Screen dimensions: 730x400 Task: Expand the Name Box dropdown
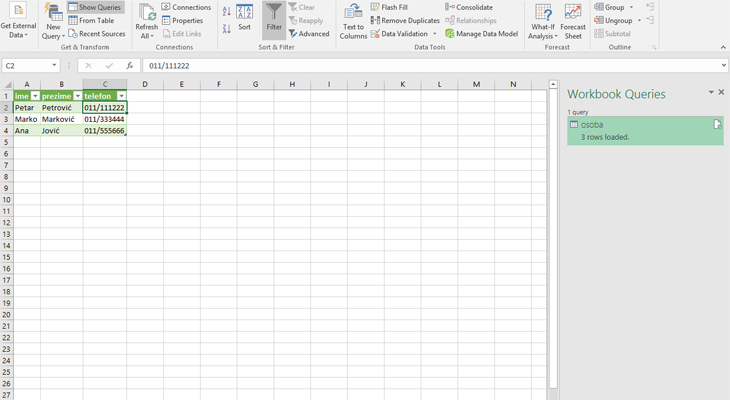(54, 66)
